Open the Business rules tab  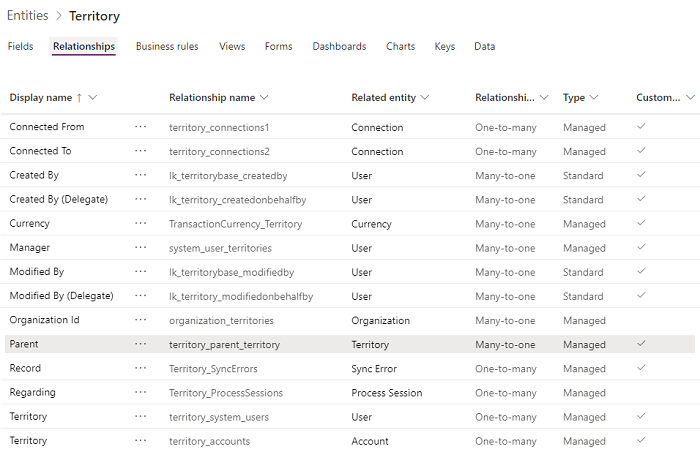(x=167, y=46)
